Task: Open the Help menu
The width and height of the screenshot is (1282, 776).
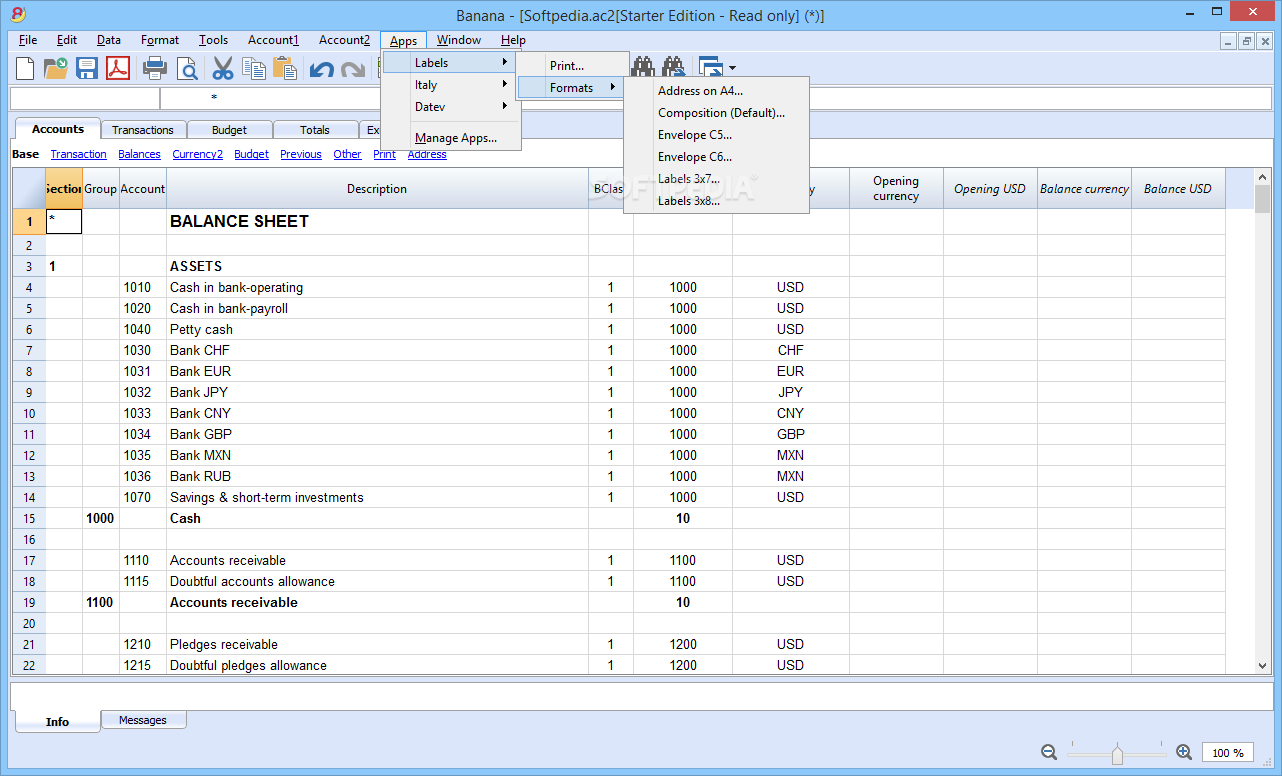Action: (513, 40)
